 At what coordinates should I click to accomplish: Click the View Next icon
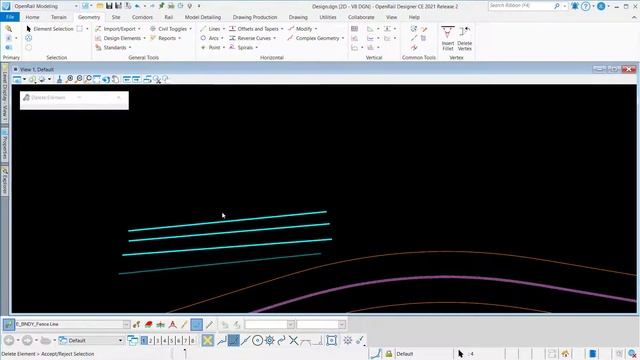point(136,79)
